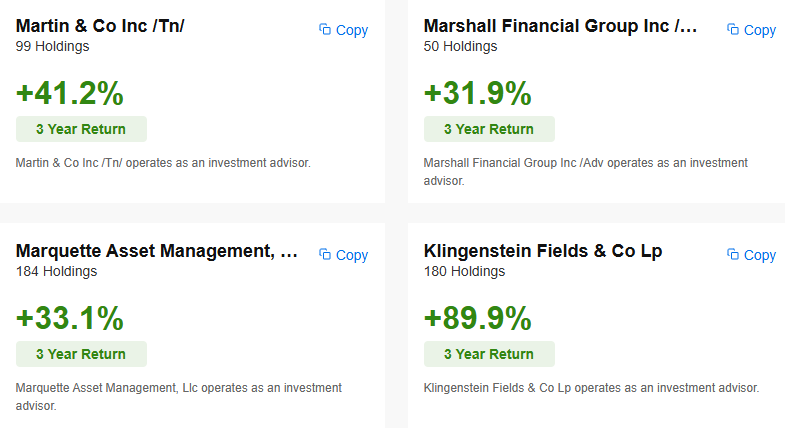Select the Copy text link on Klingenstein Fields card

coord(760,255)
